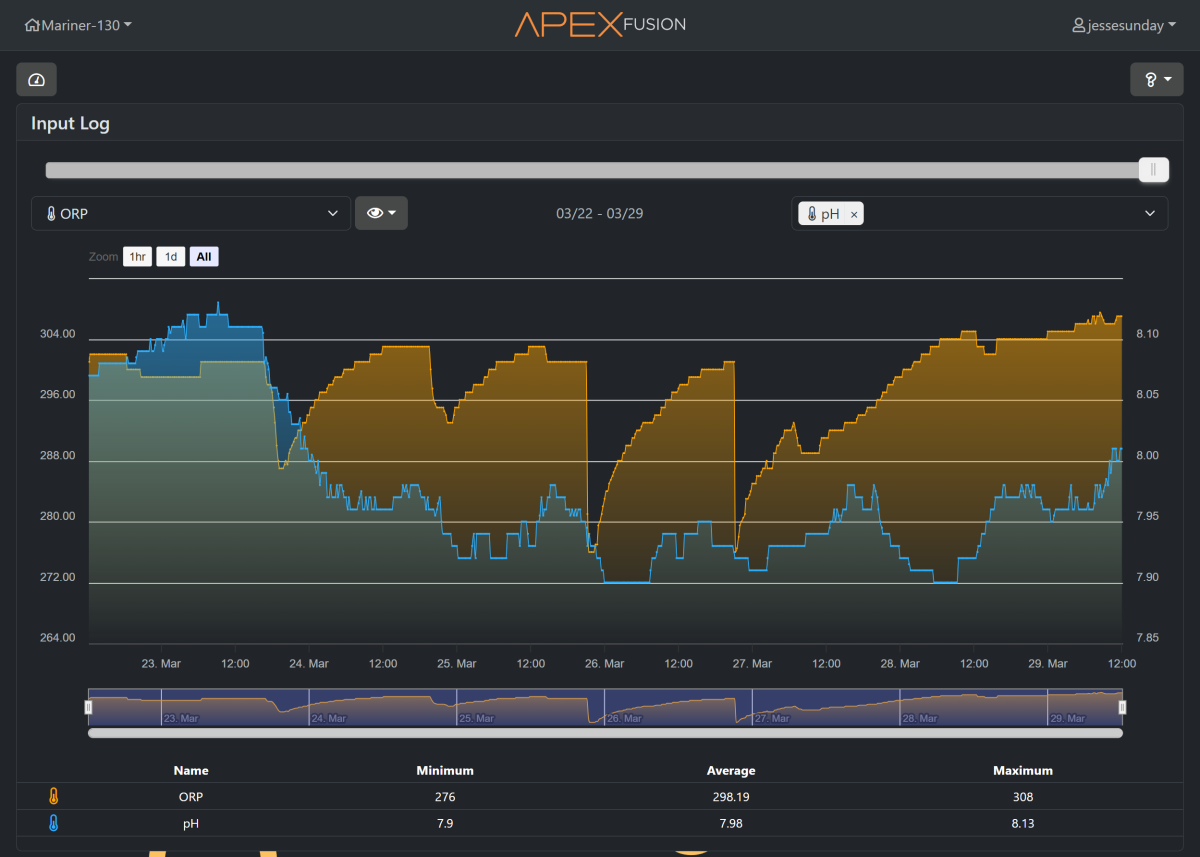Expand the pH multi-select dropdown arrow

[x=1150, y=213]
